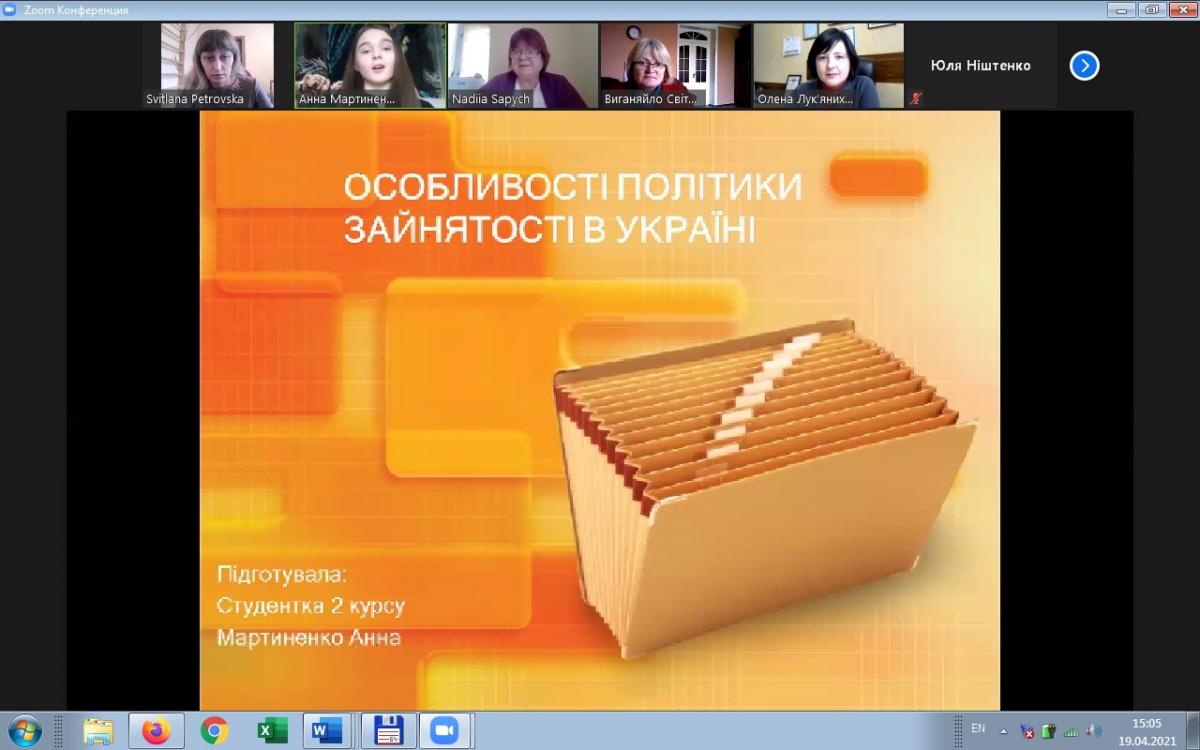The image size is (1200, 750).
Task: Click the shared slide title 'ОСОБЛИВОСТІ ПОЛІТИКИ'
Action: click(x=573, y=187)
